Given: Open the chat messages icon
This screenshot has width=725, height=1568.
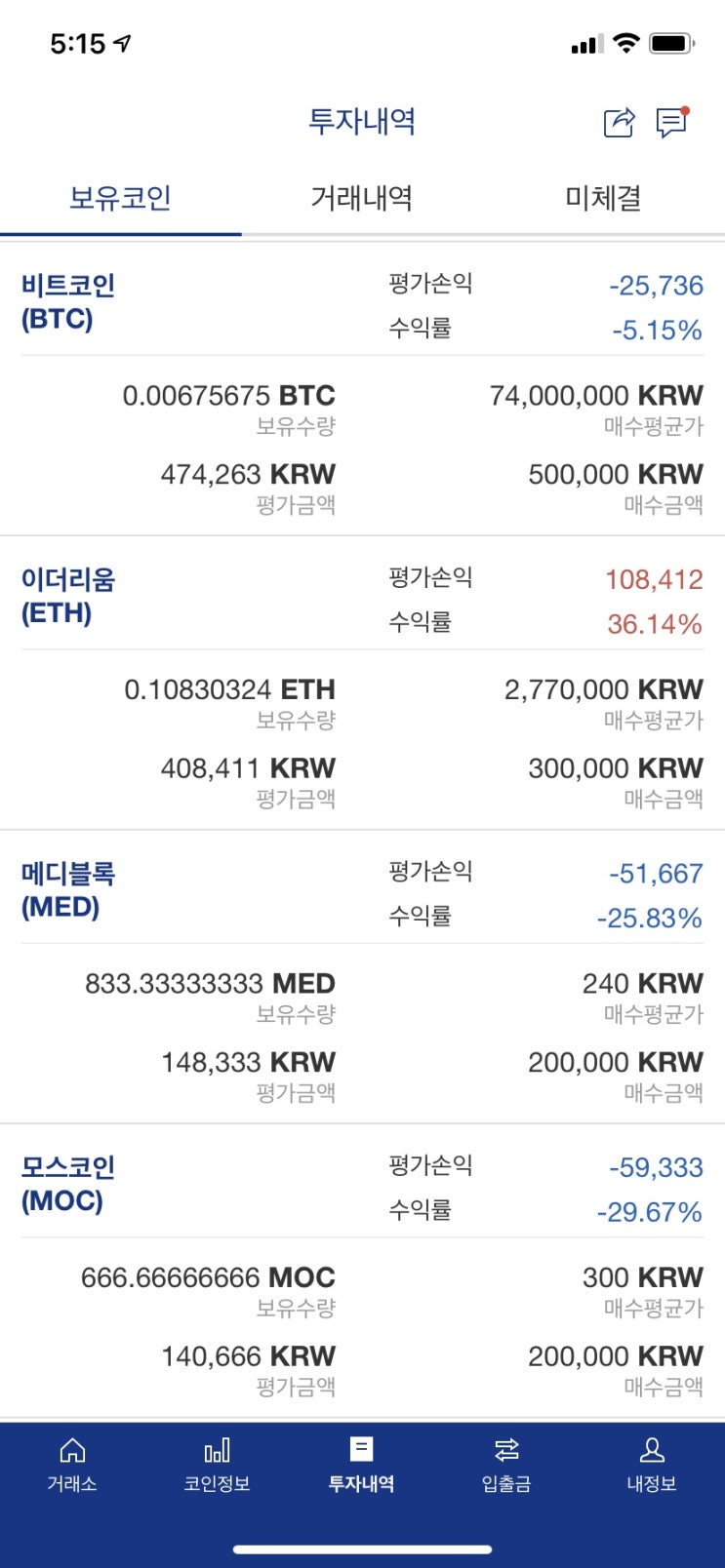Looking at the screenshot, I should pos(671,123).
